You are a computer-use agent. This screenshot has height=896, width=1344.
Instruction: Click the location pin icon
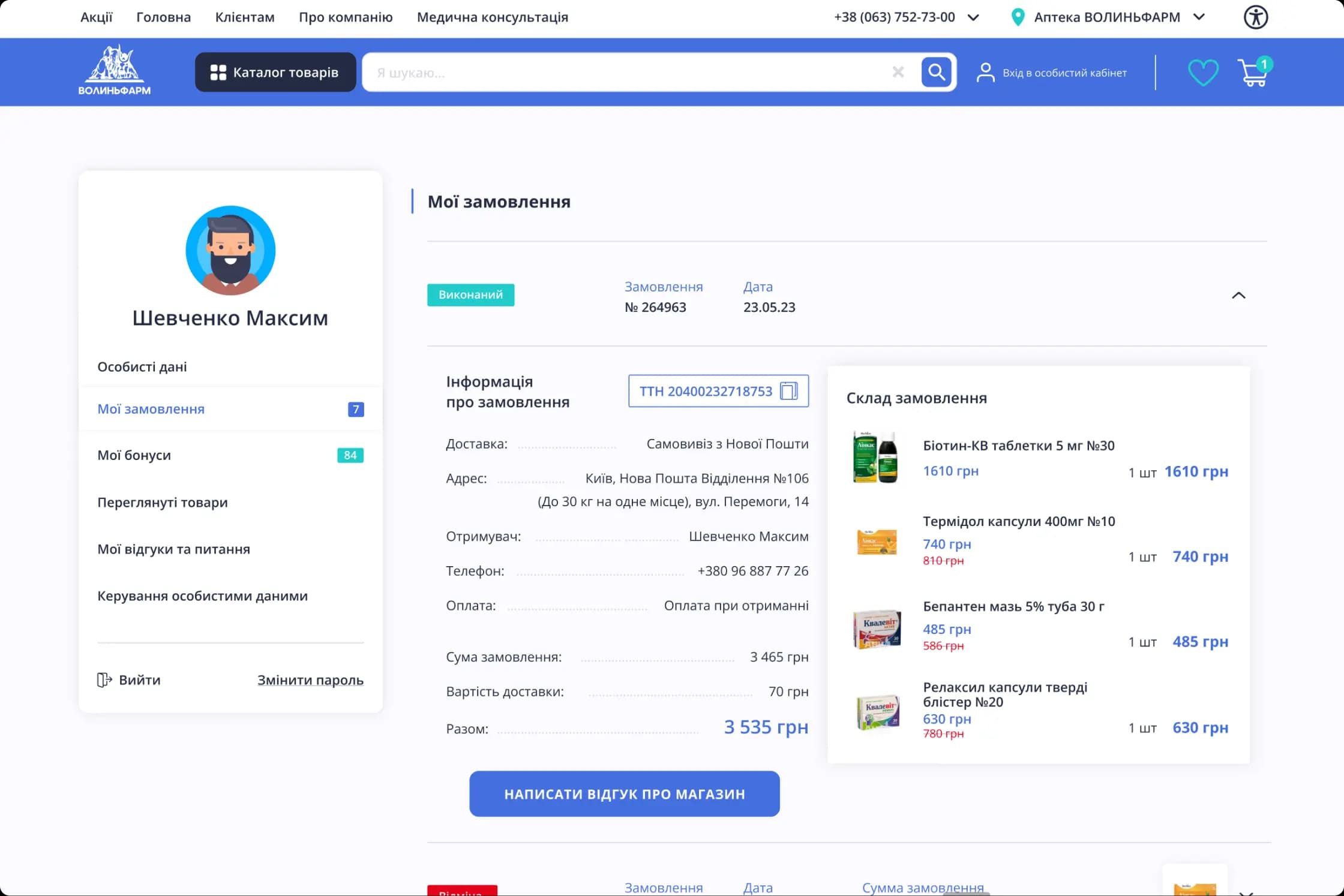click(1018, 17)
